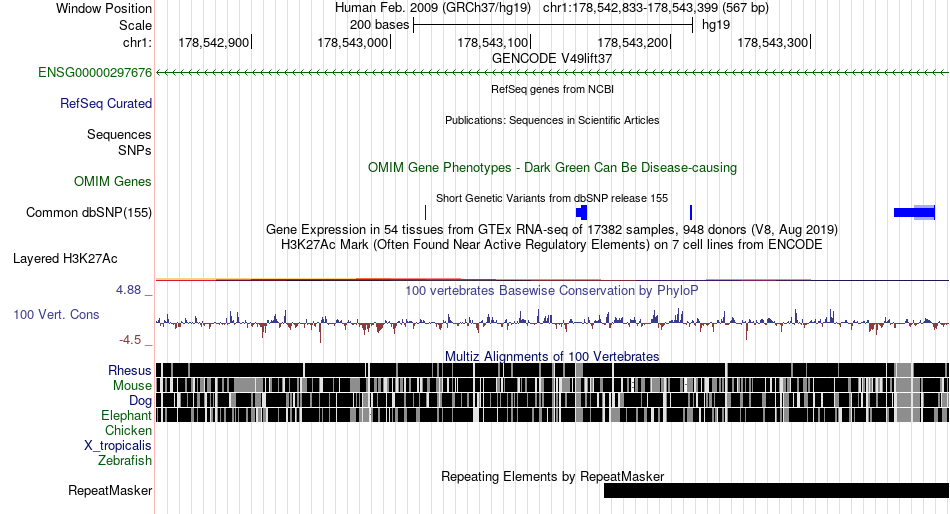Click the Scale label in ruler
The width and height of the screenshot is (950, 514).
[x=135, y=25]
